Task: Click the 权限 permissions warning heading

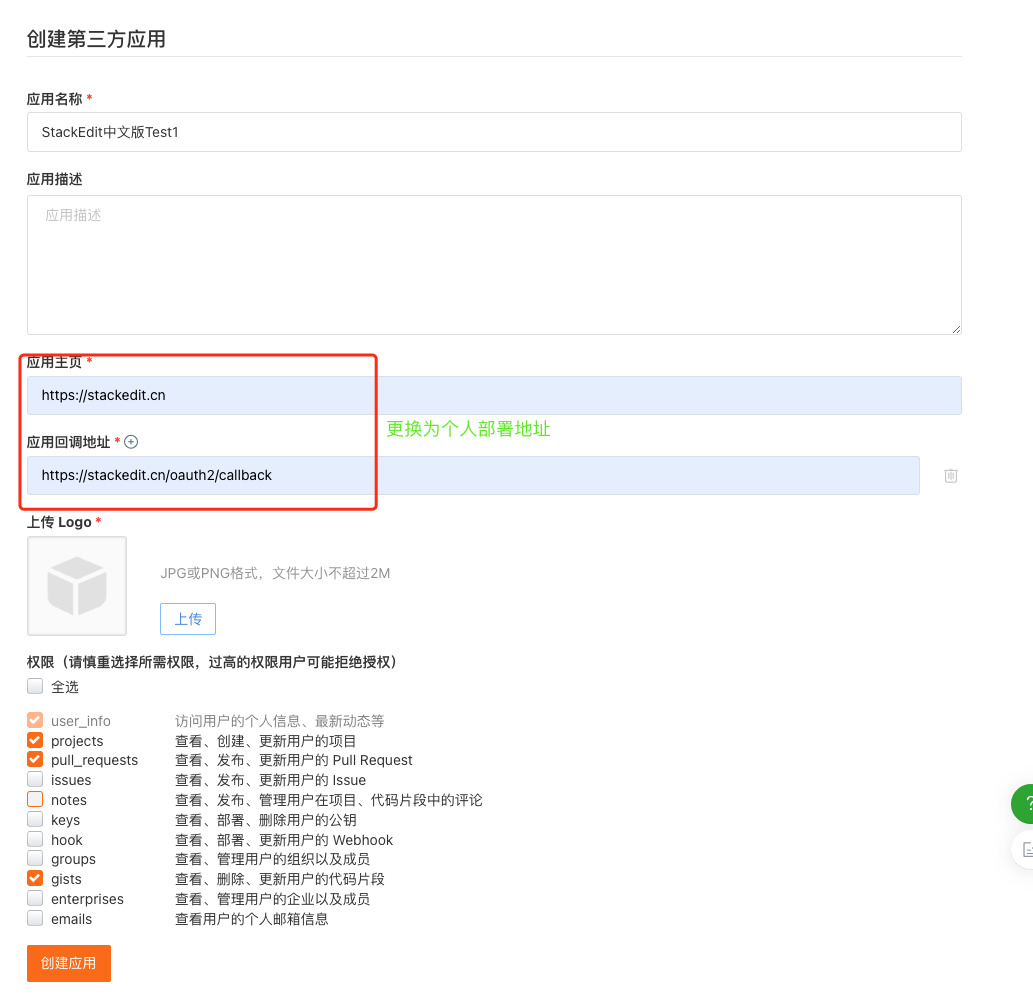Action: point(211,662)
